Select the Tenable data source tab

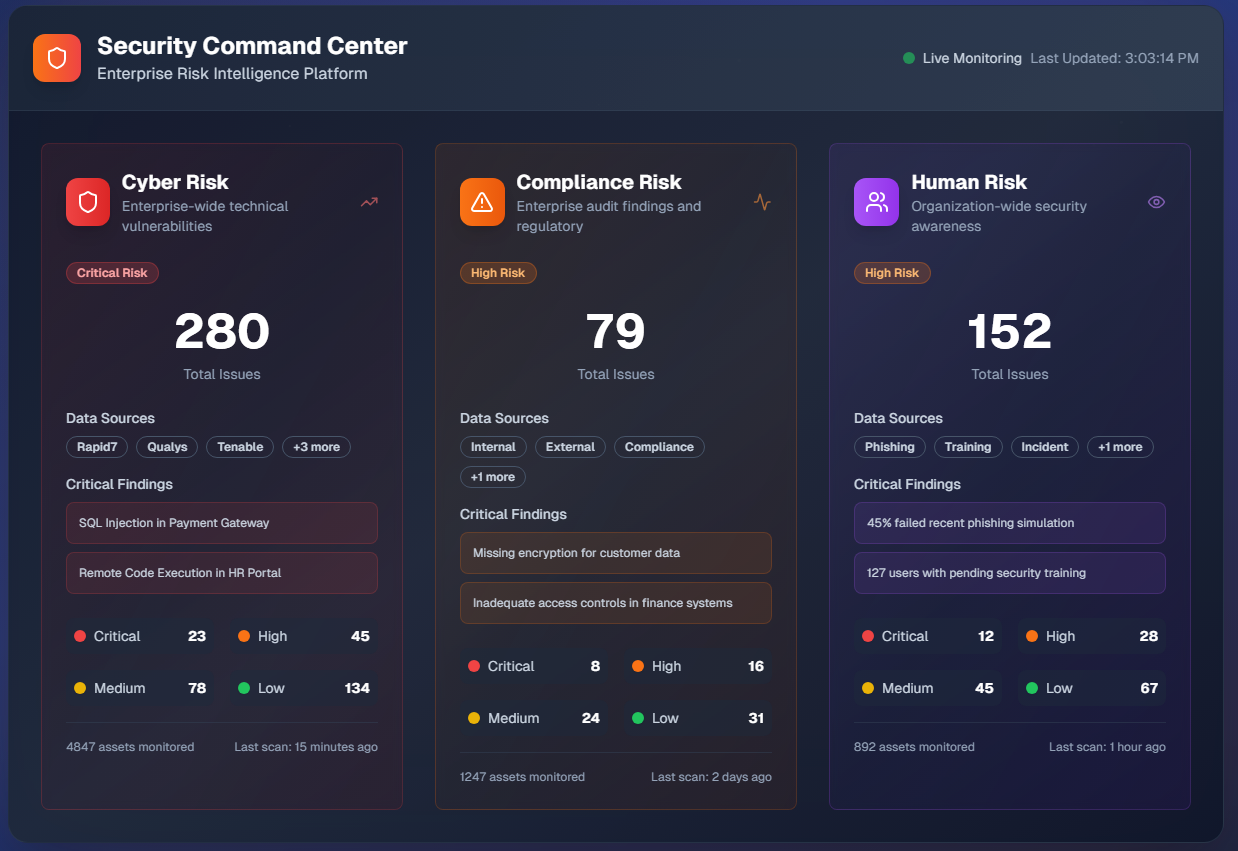click(239, 447)
